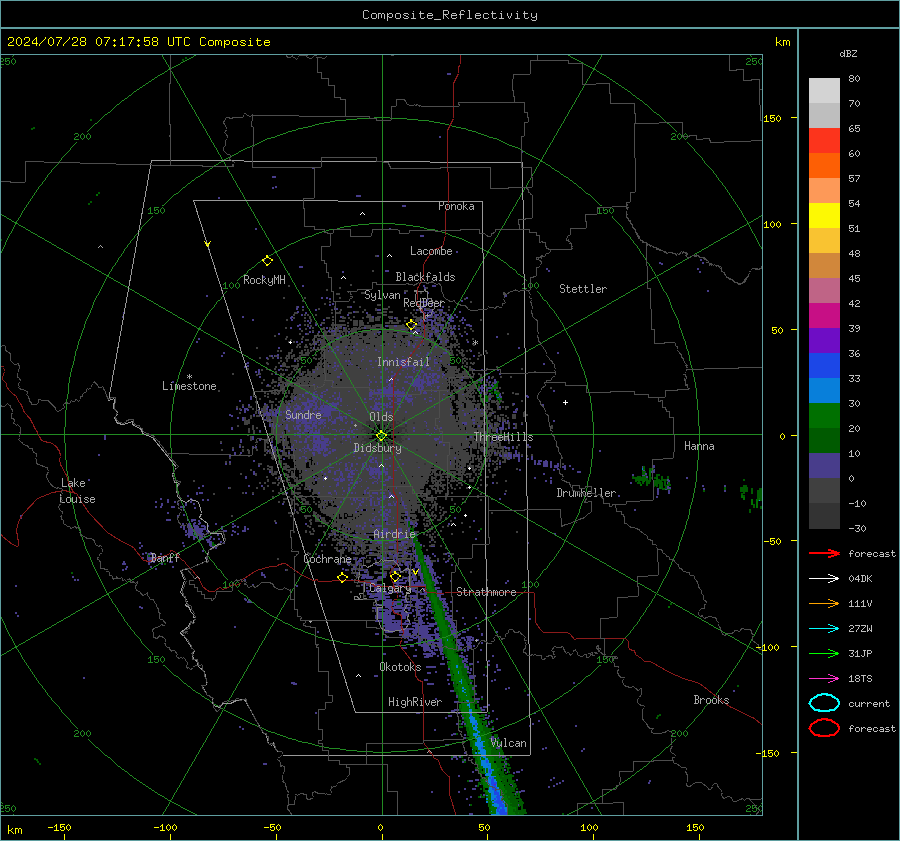Click the Airdrie city label
The width and height of the screenshot is (900, 841).
click(x=394, y=534)
